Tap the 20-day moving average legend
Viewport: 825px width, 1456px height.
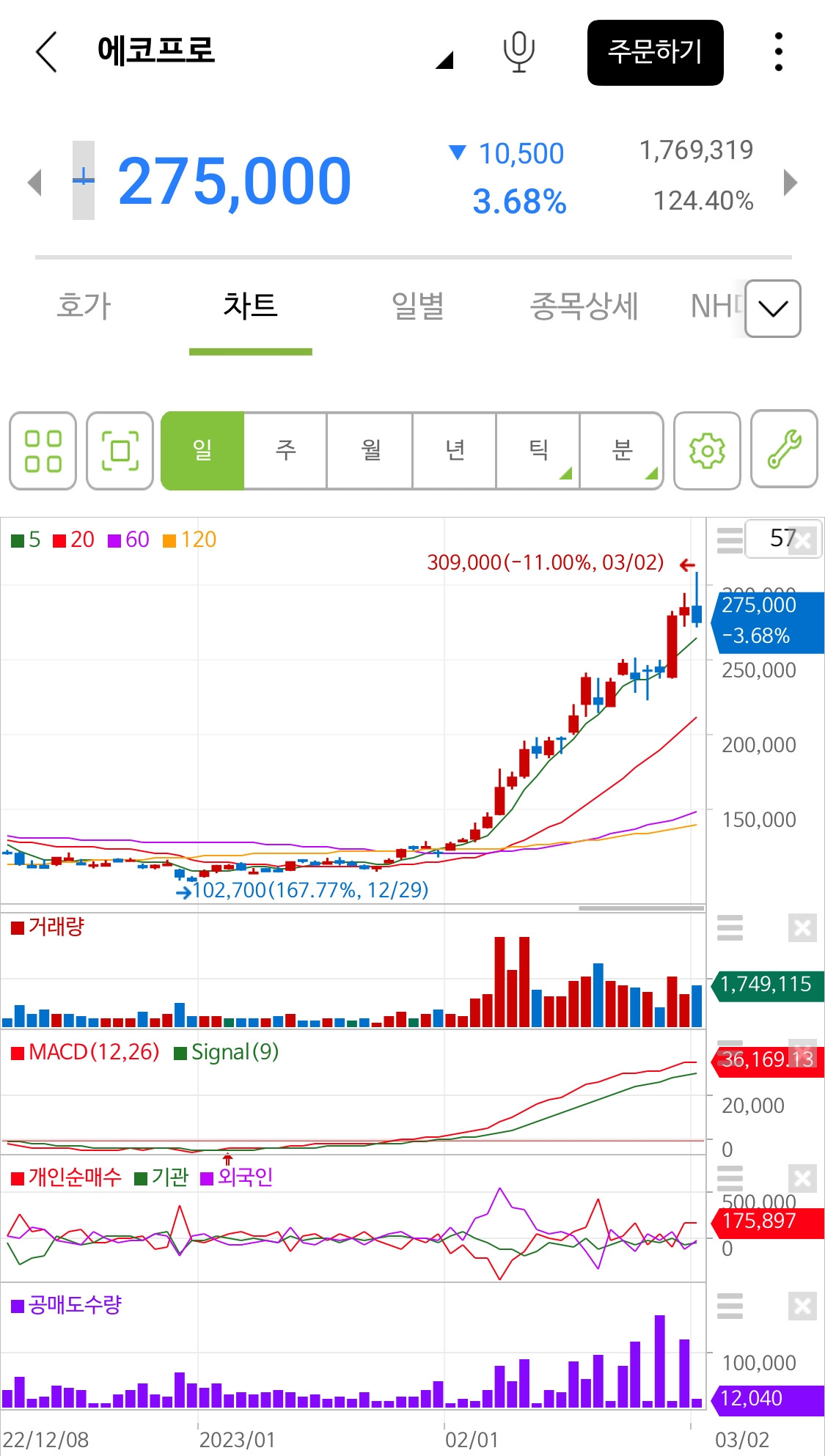tap(73, 540)
